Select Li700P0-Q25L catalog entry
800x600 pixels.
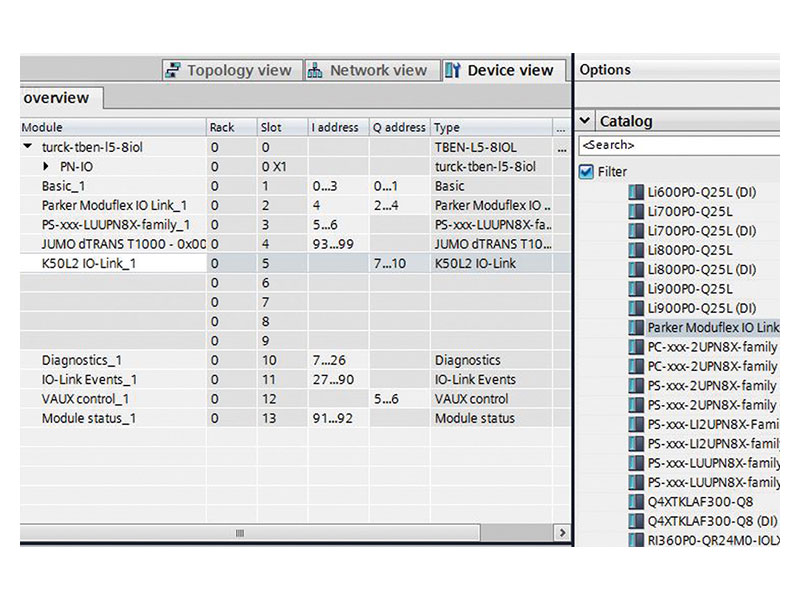point(690,211)
